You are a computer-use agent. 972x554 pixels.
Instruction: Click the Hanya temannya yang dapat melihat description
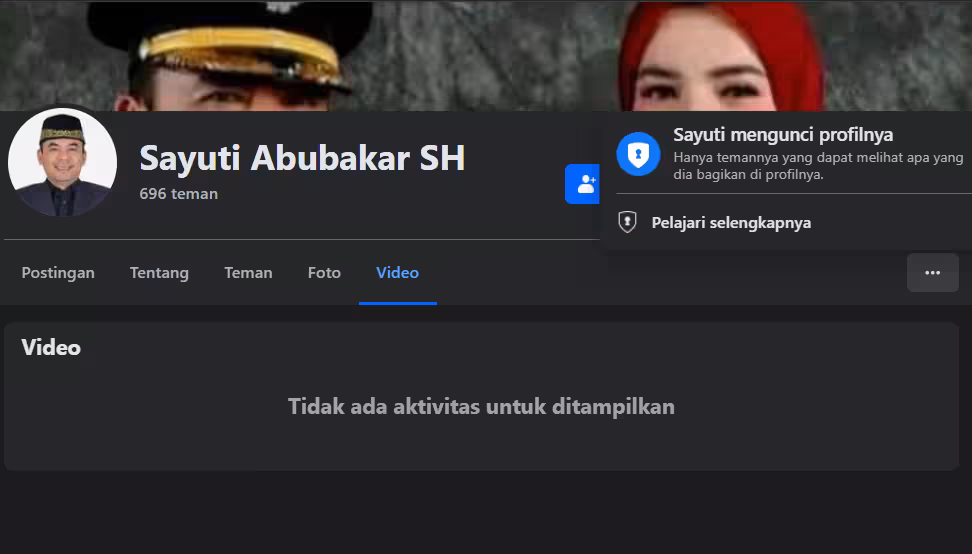[x=818, y=166]
